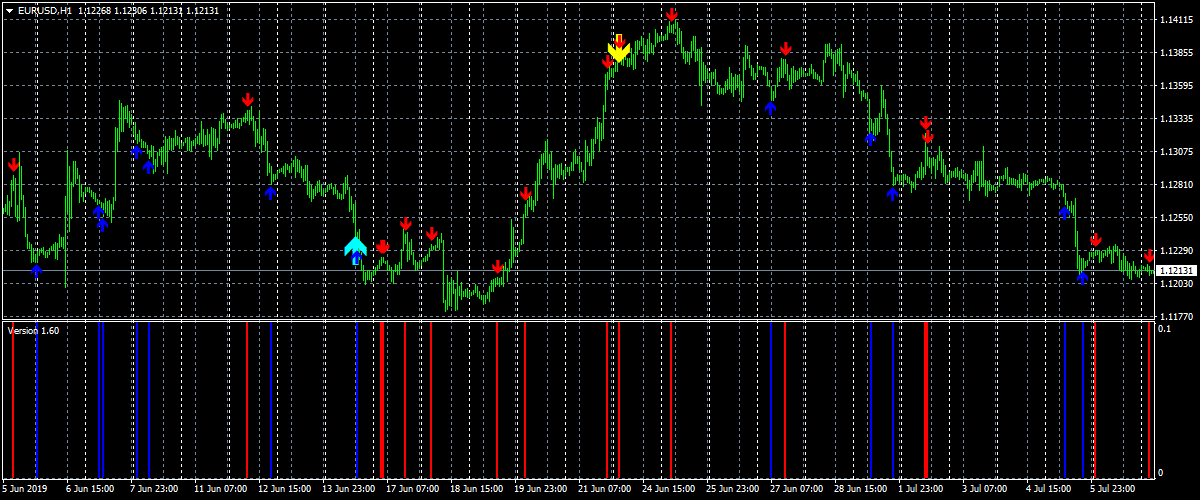Click the 5 Jul 23:00 time label
The width and height of the screenshot is (1200, 500).
[x=1115, y=489]
